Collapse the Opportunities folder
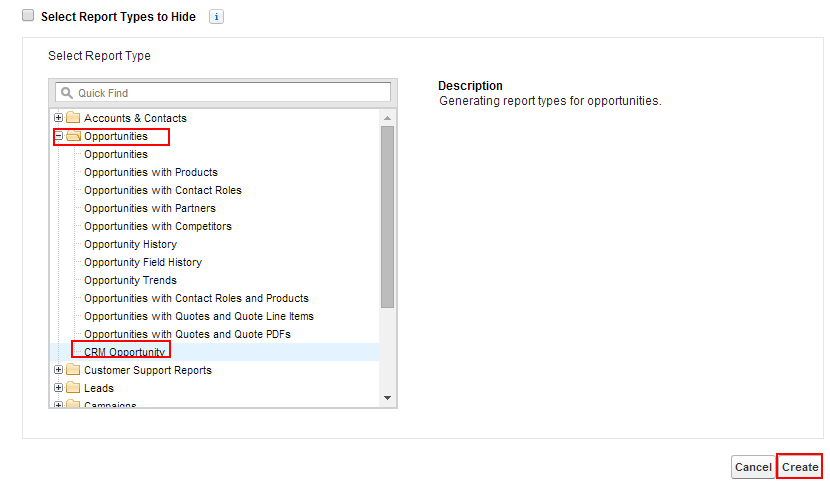Viewport: 830px width, 482px height. [x=59, y=136]
